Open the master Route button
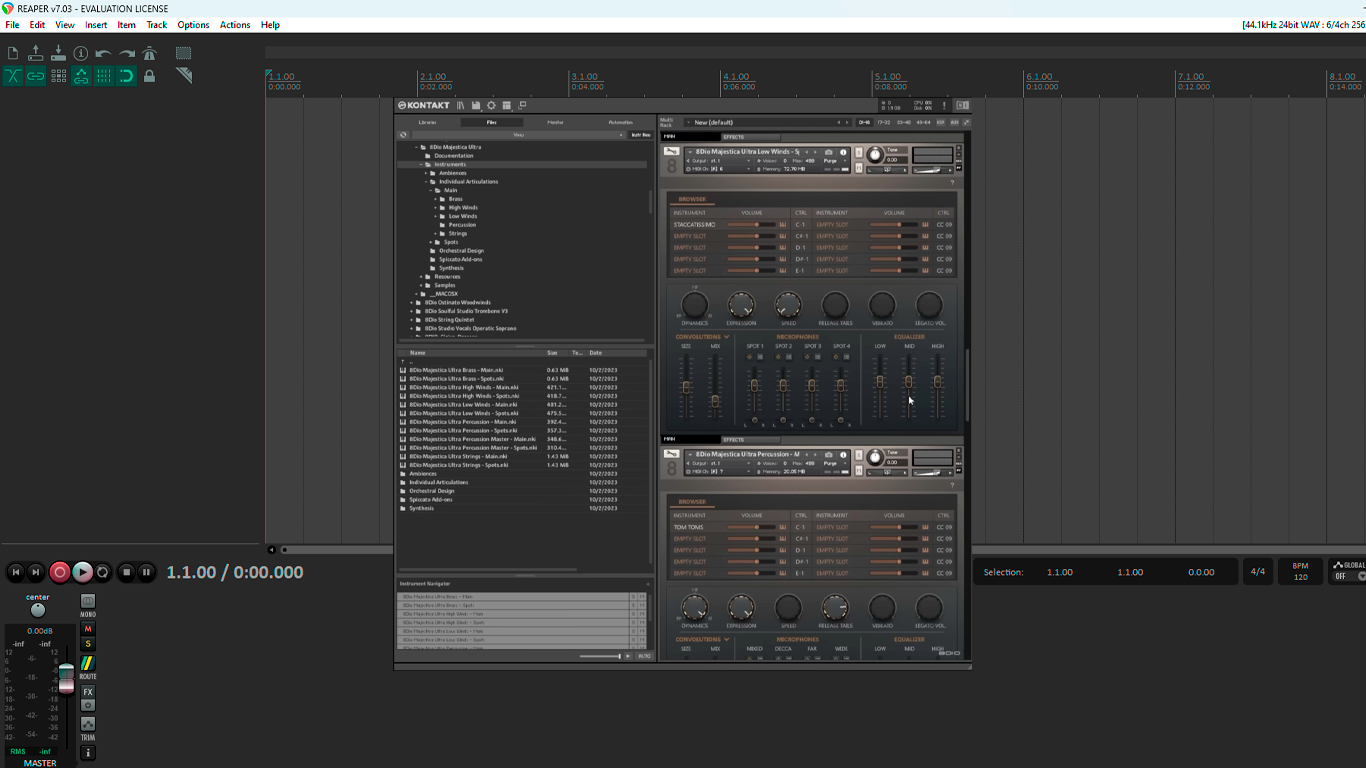Viewport: 1366px width, 768px height. [x=88, y=664]
